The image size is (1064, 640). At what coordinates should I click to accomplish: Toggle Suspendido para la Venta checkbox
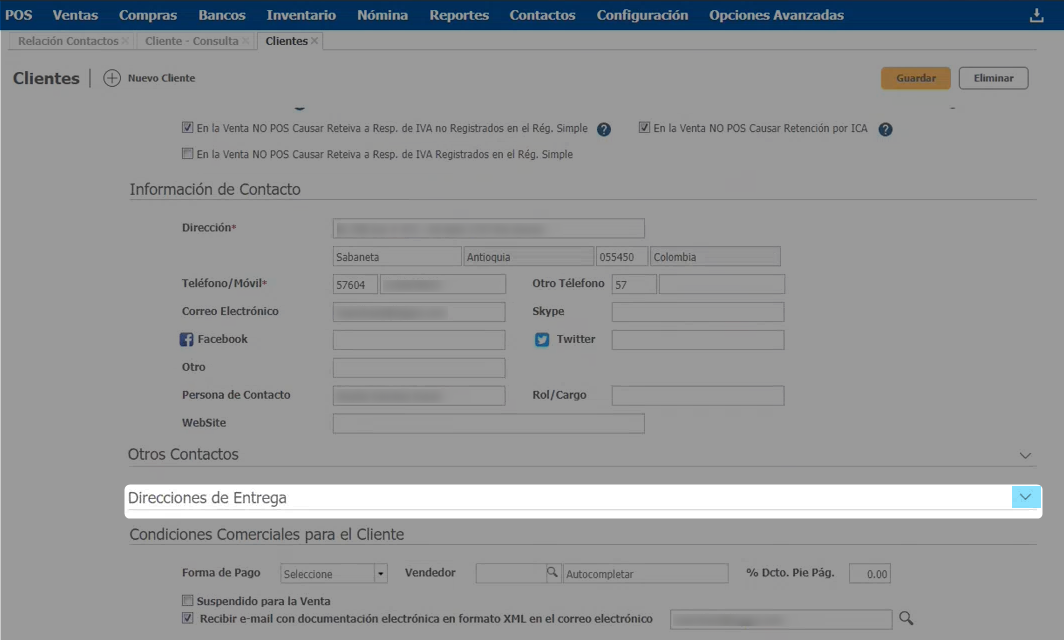187,601
